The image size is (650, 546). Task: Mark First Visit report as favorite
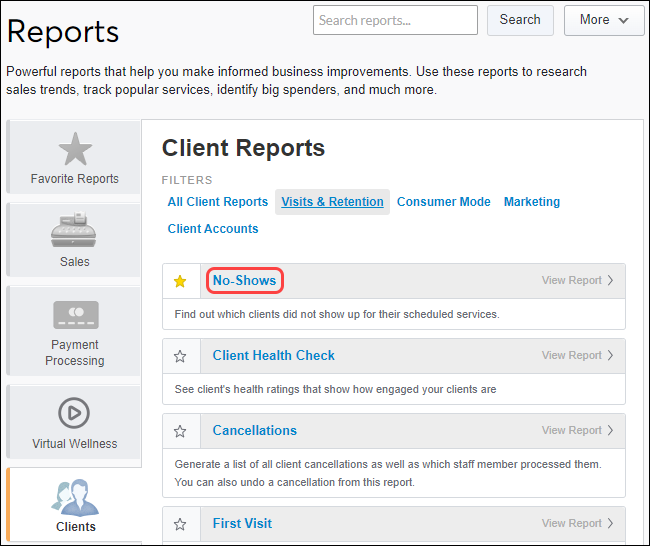[180, 524]
